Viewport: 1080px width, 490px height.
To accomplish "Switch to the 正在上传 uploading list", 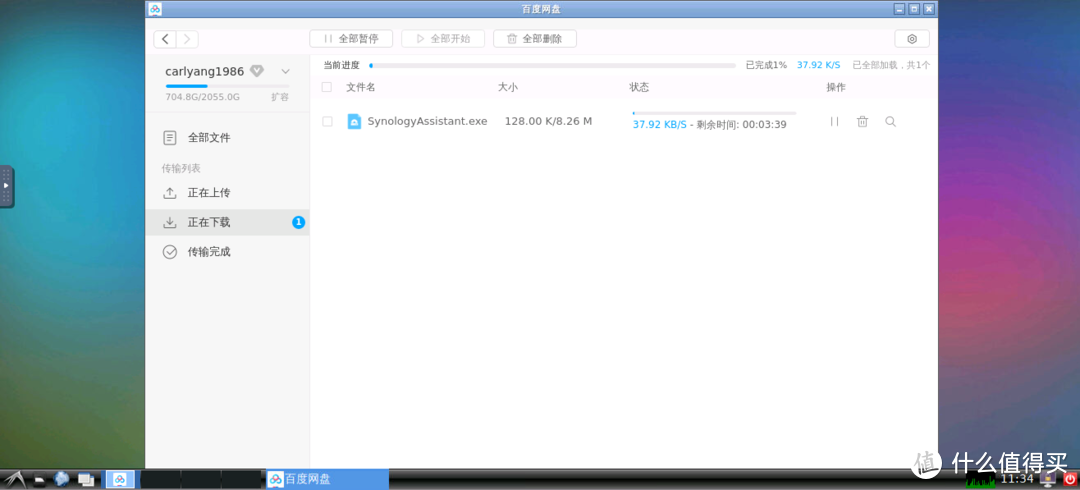I will coord(227,193).
